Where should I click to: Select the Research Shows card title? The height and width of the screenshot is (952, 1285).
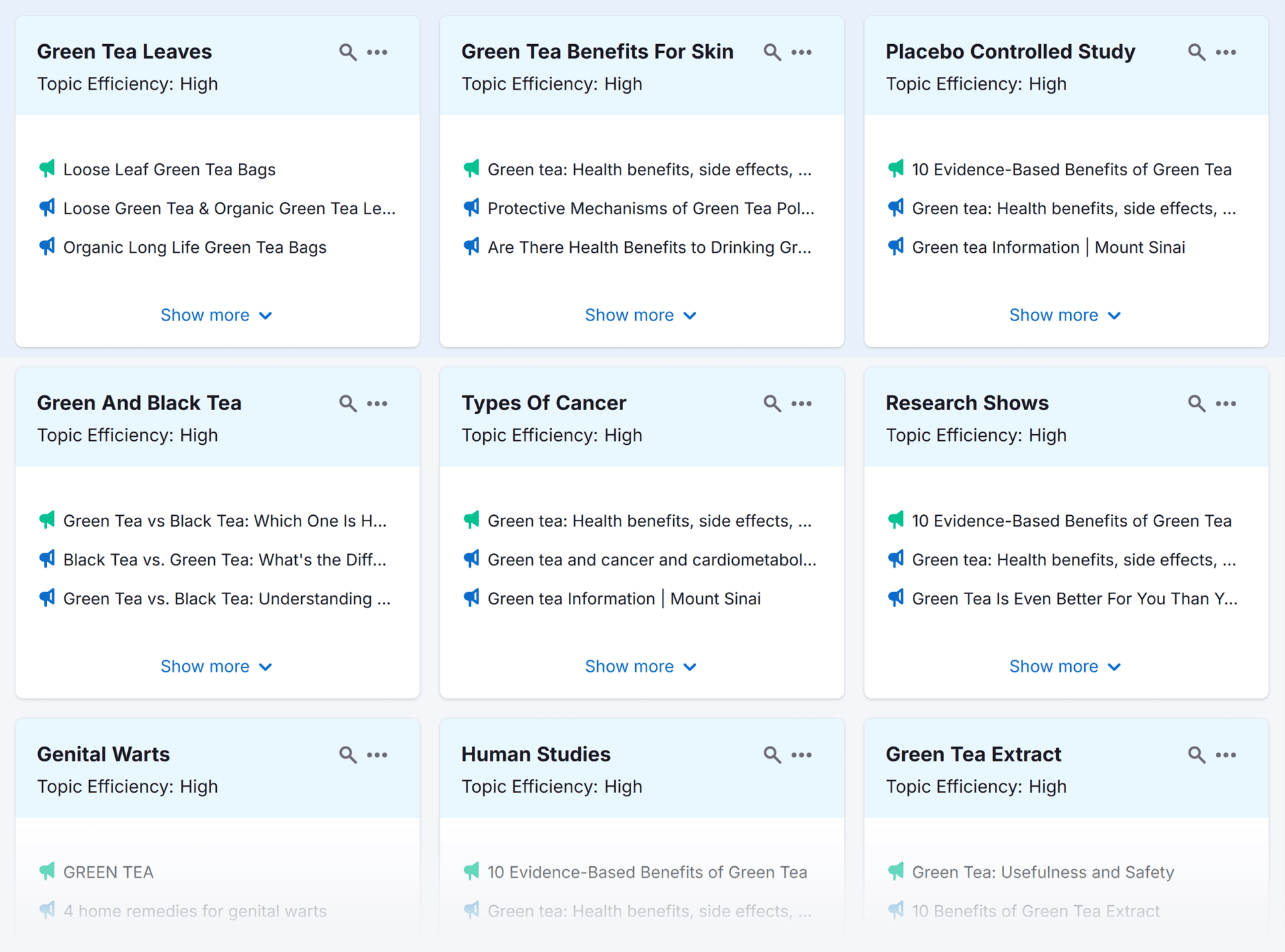coord(967,403)
